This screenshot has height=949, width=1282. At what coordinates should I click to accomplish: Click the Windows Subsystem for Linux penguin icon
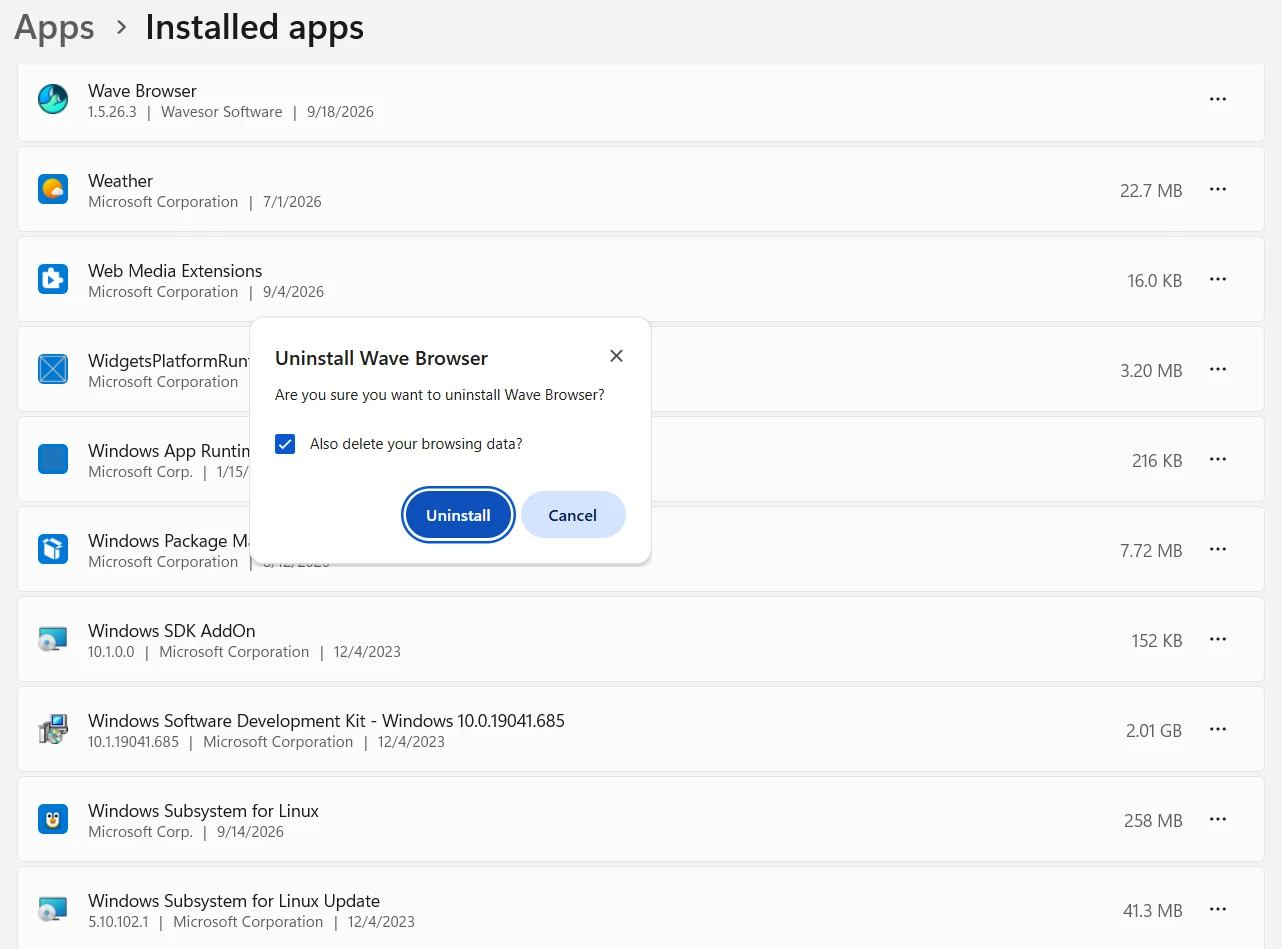[x=53, y=819]
